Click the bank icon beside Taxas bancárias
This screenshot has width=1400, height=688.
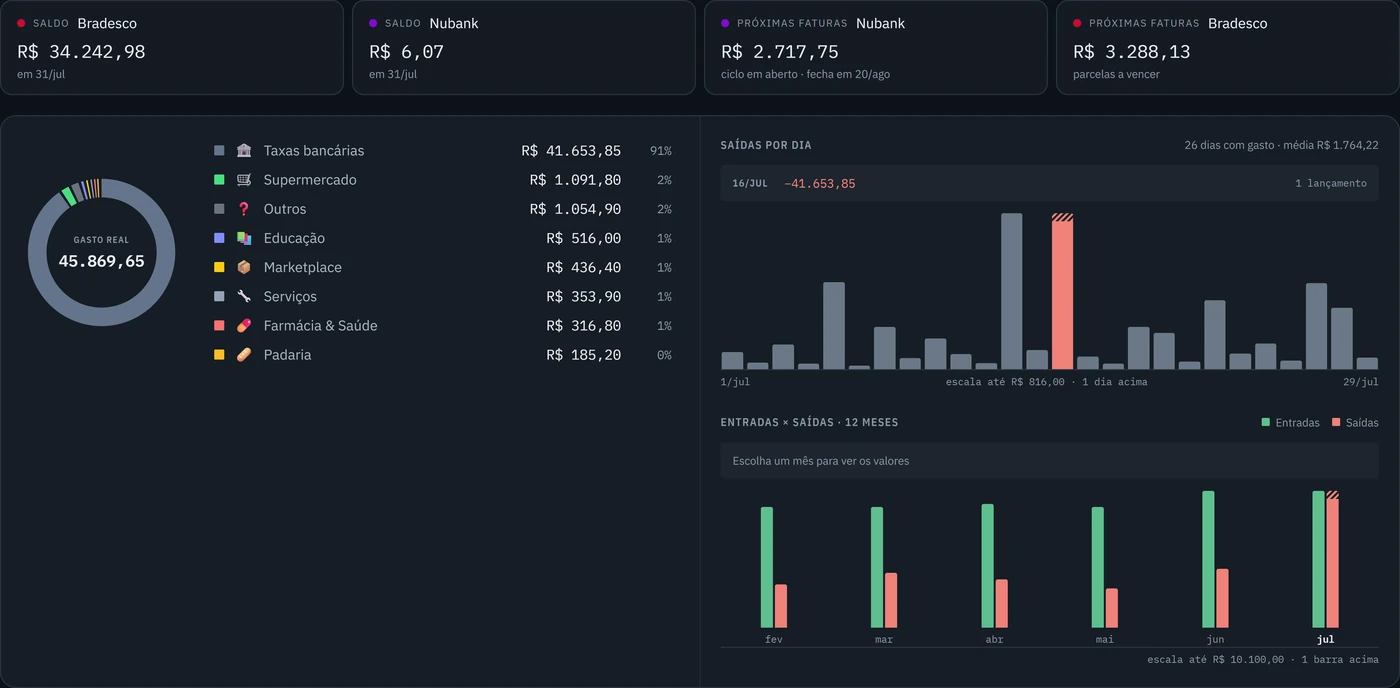pyautogui.click(x=244, y=151)
